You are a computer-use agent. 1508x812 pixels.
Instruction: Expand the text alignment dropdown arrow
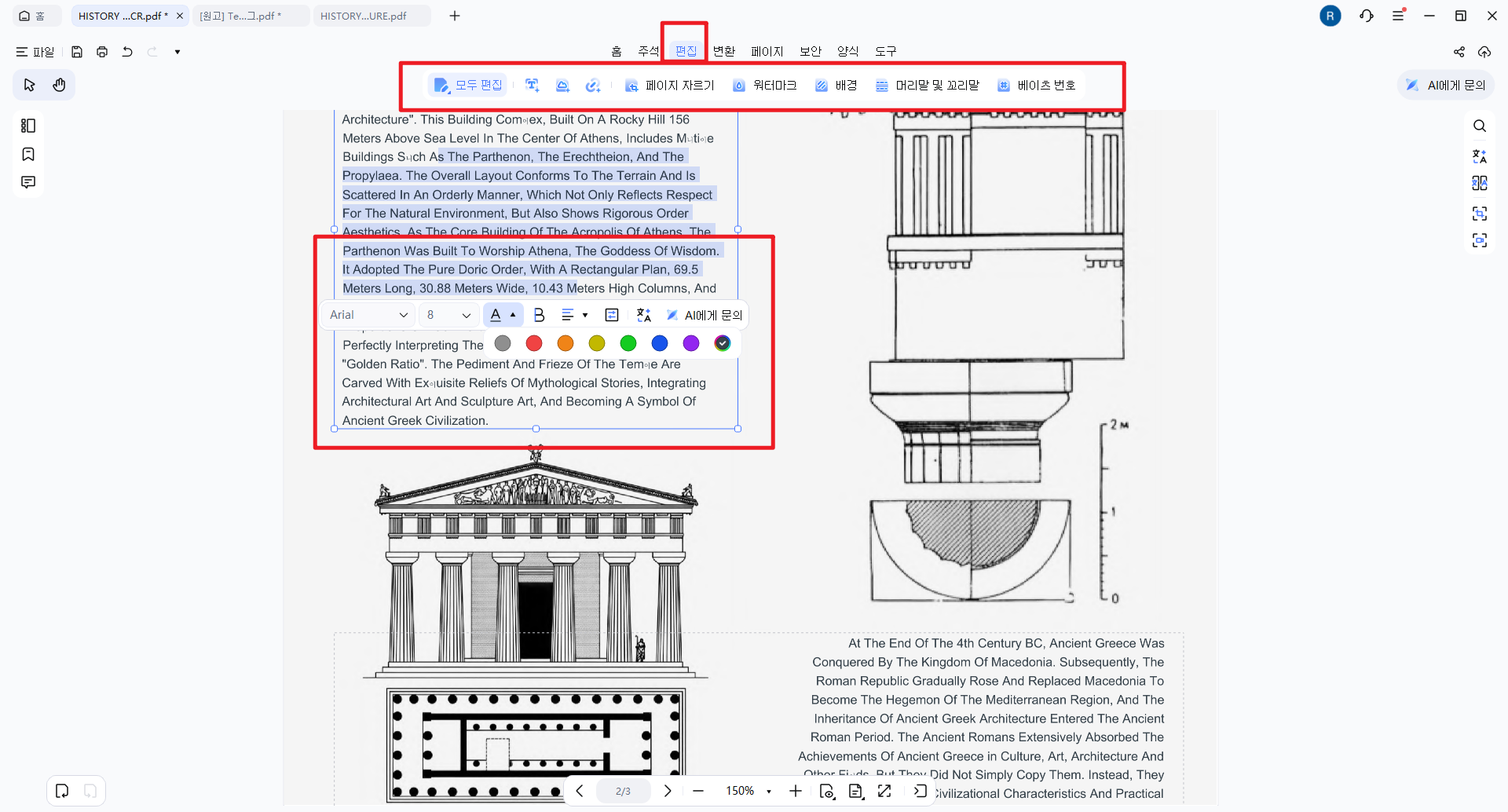[x=585, y=315]
